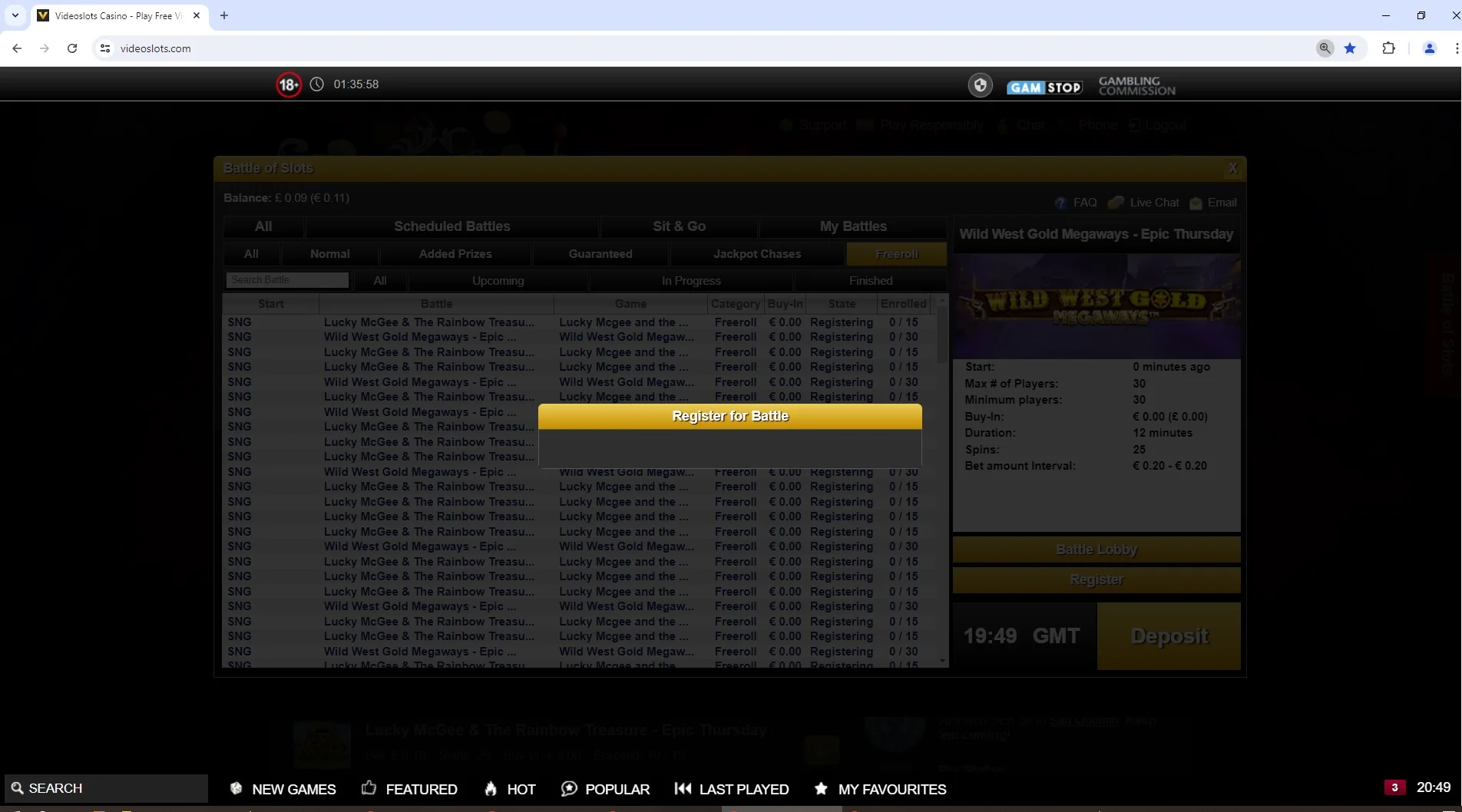This screenshot has width=1462, height=812.
Task: Open the GamStop logo link
Action: [x=1044, y=87]
